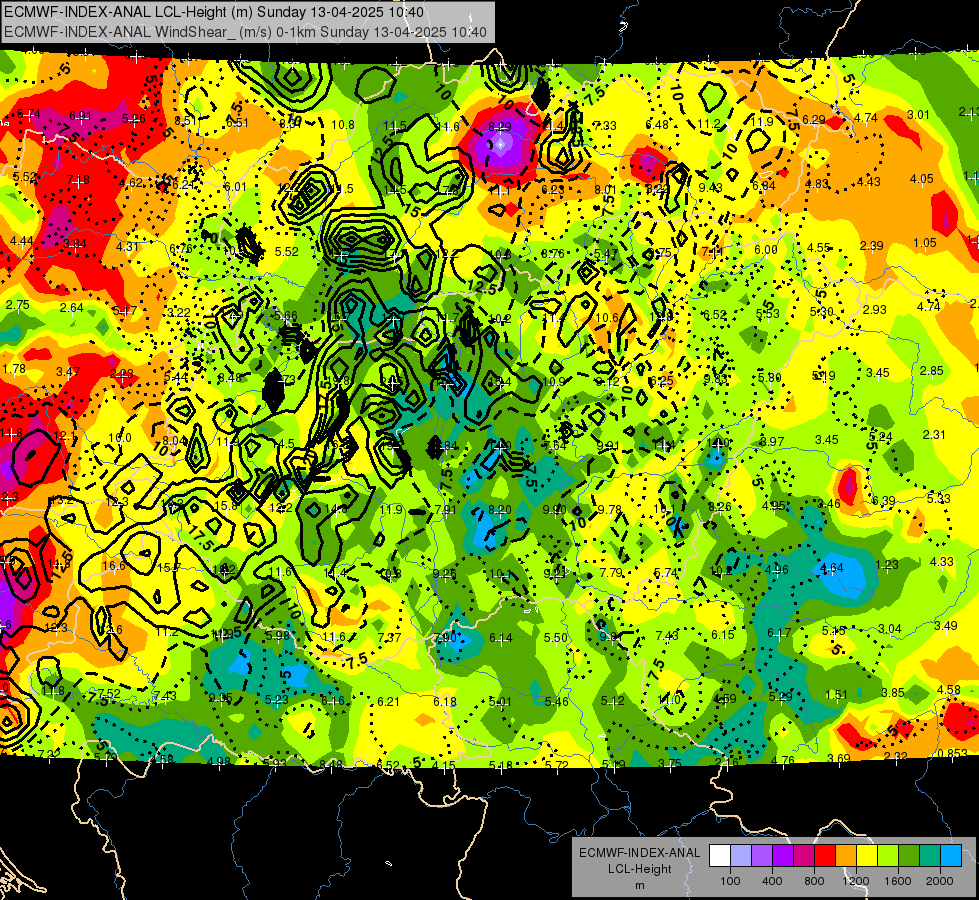Click the wind shear value 6.91

coord(81,116)
